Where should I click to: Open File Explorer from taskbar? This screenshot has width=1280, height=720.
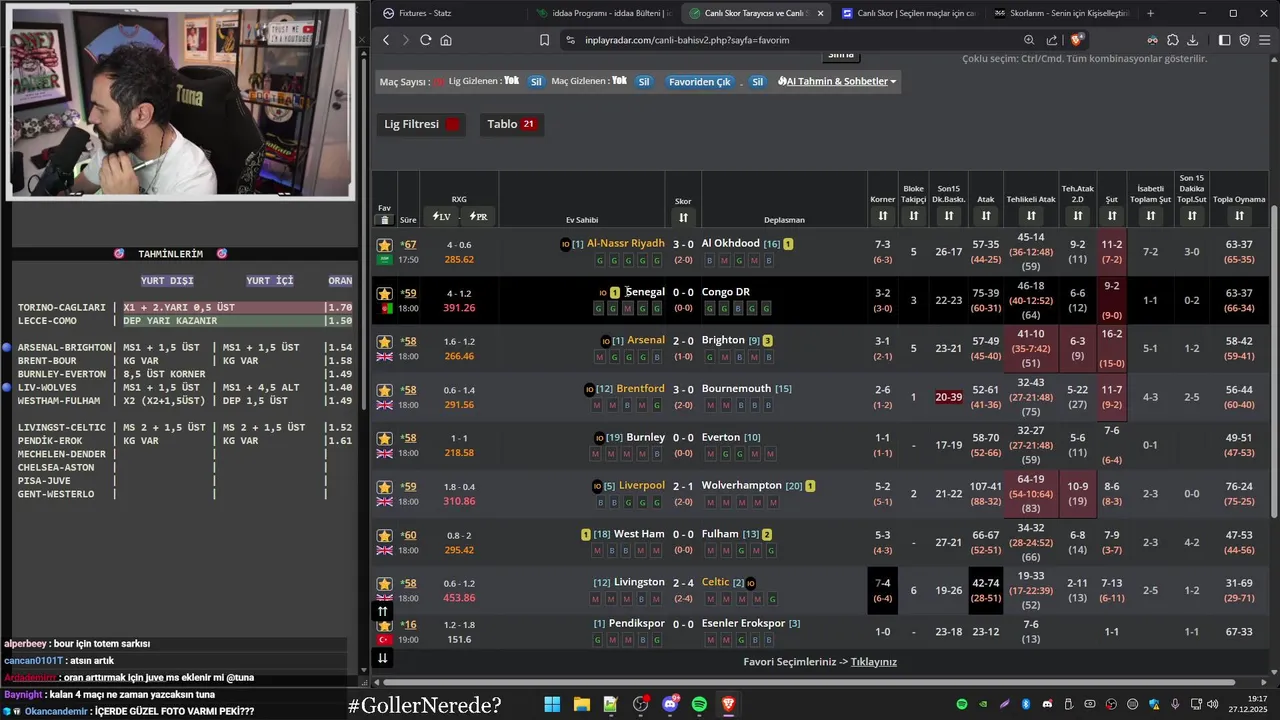(x=581, y=705)
